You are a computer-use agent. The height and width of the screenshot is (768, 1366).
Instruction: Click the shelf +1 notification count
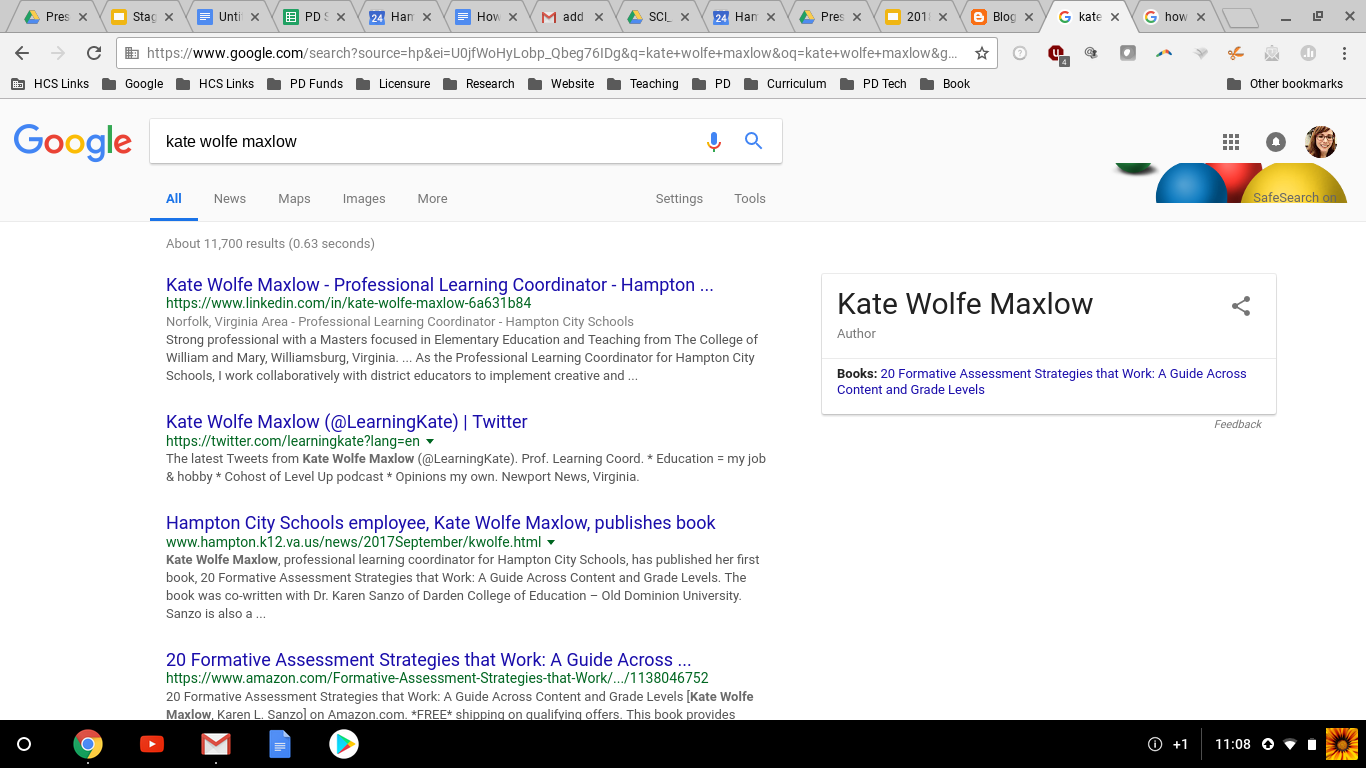(1180, 744)
